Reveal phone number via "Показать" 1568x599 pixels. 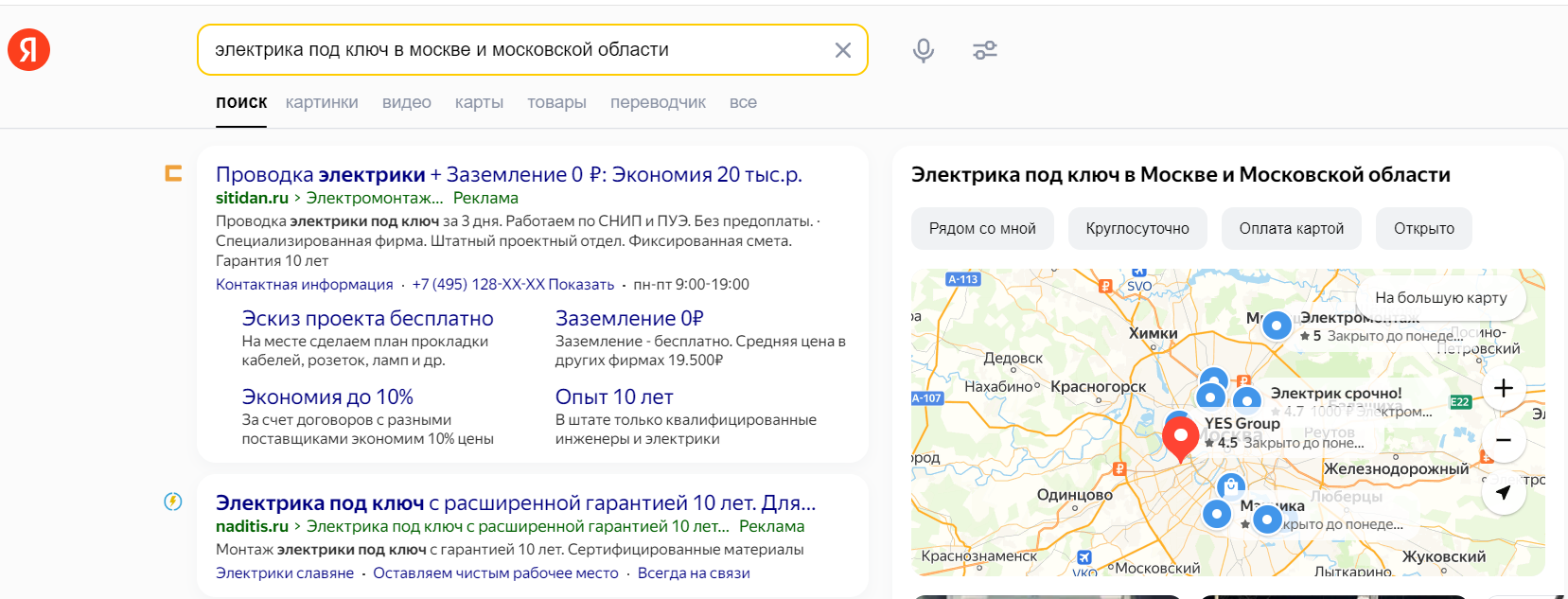(581, 285)
